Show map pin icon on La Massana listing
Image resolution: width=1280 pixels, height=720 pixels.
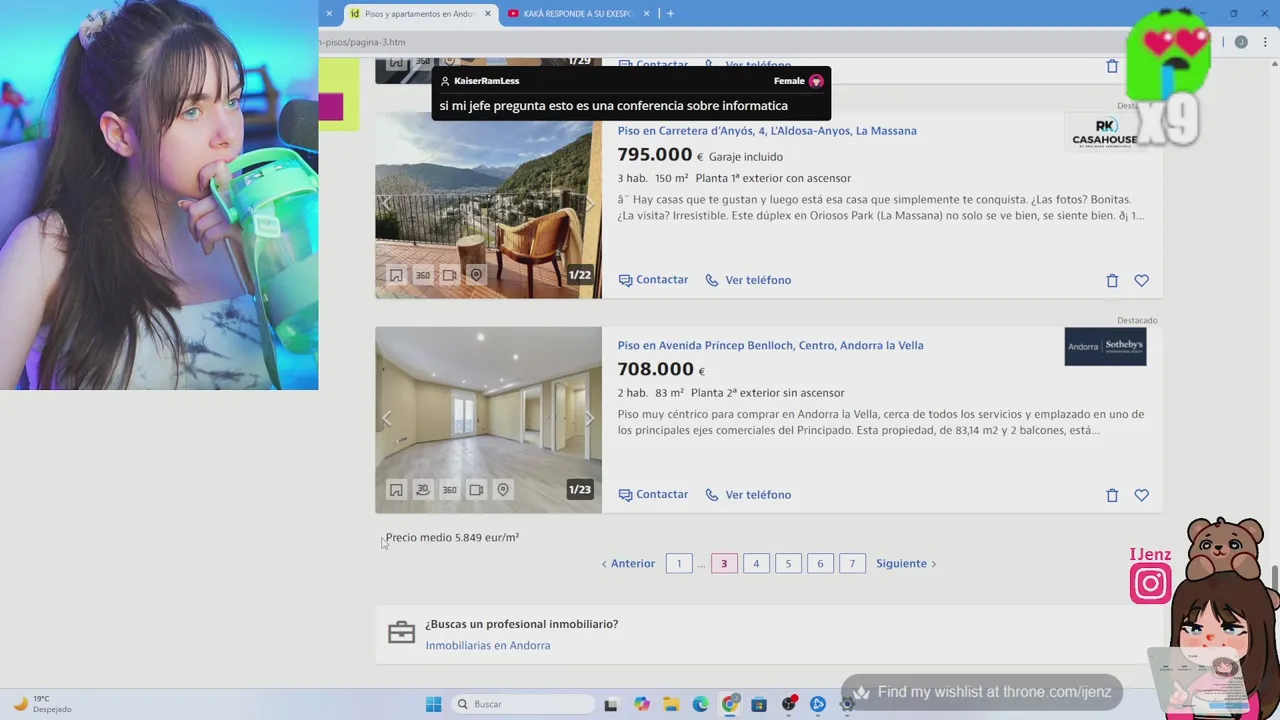pos(476,275)
